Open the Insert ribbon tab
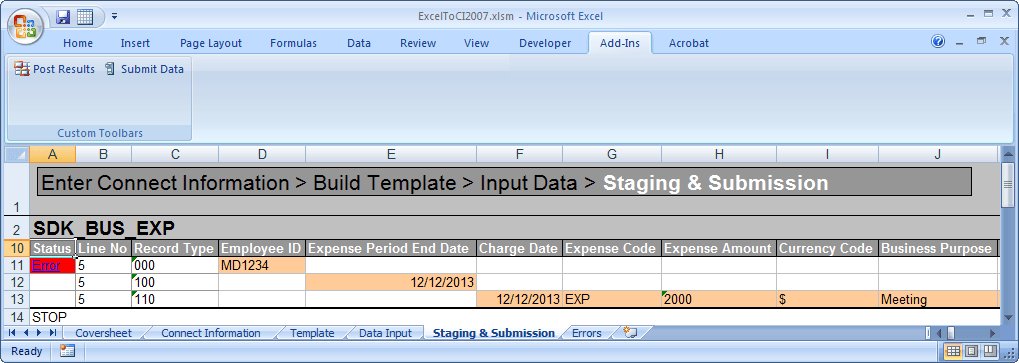This screenshot has height=363, width=1019. point(135,44)
